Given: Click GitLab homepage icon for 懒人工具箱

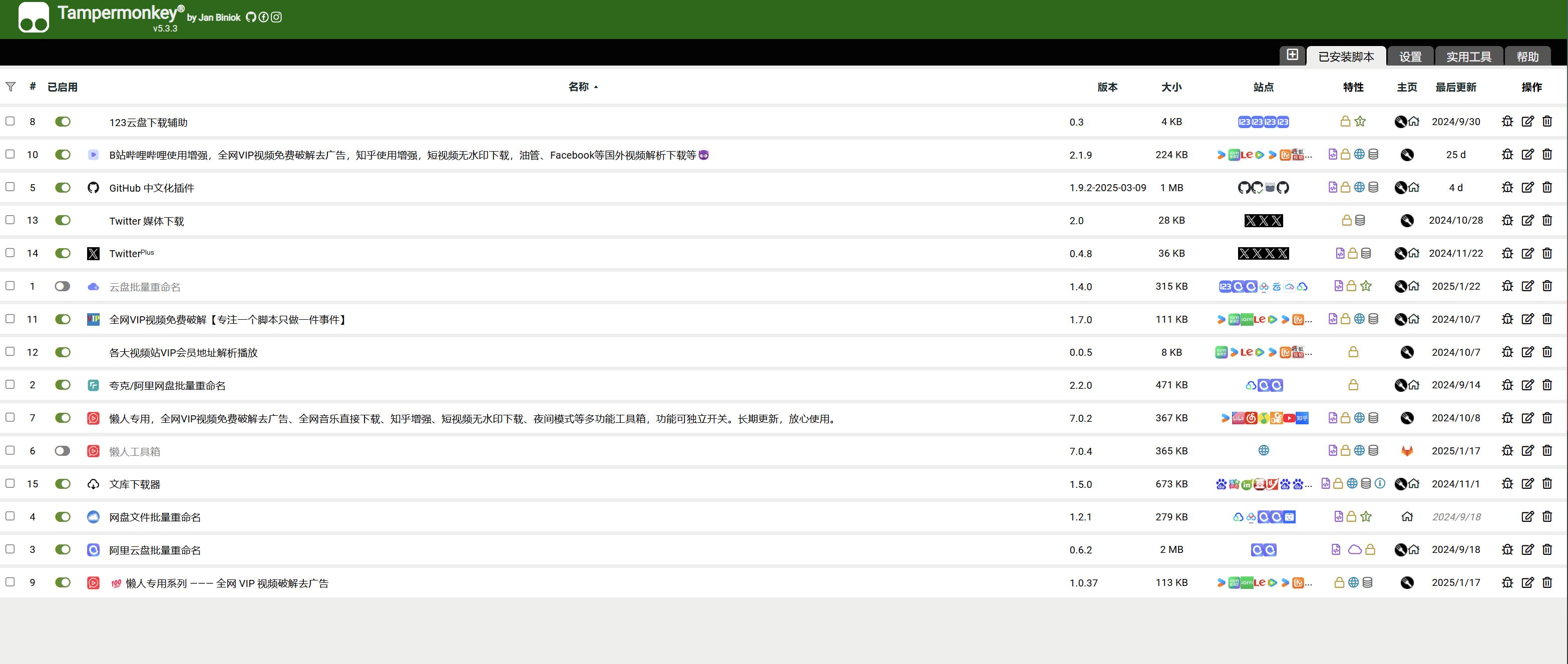Looking at the screenshot, I should (1407, 451).
